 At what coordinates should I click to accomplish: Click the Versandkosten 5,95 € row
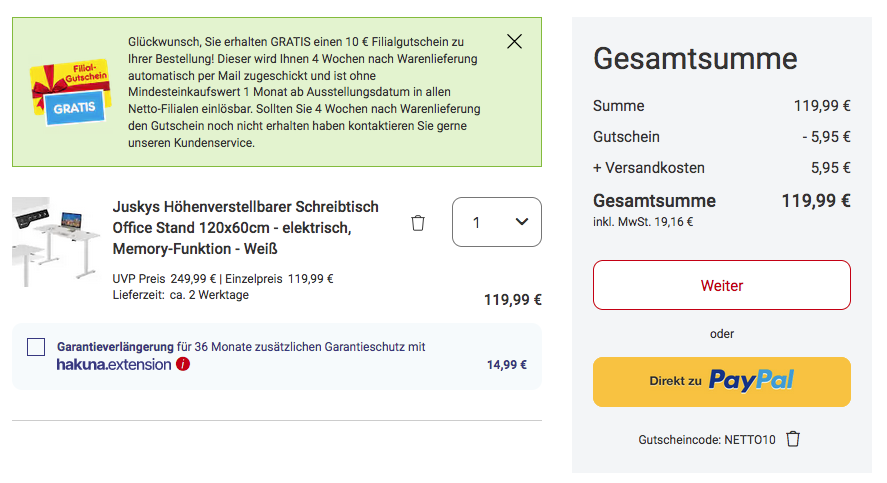[x=721, y=168]
